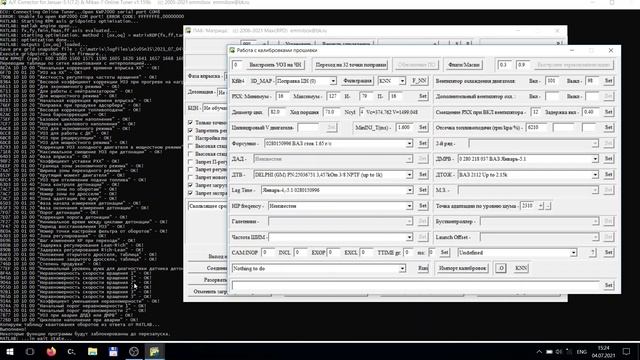Open Windows Start menu
The width and height of the screenshot is (640, 360).
pyautogui.click(x=9, y=351)
